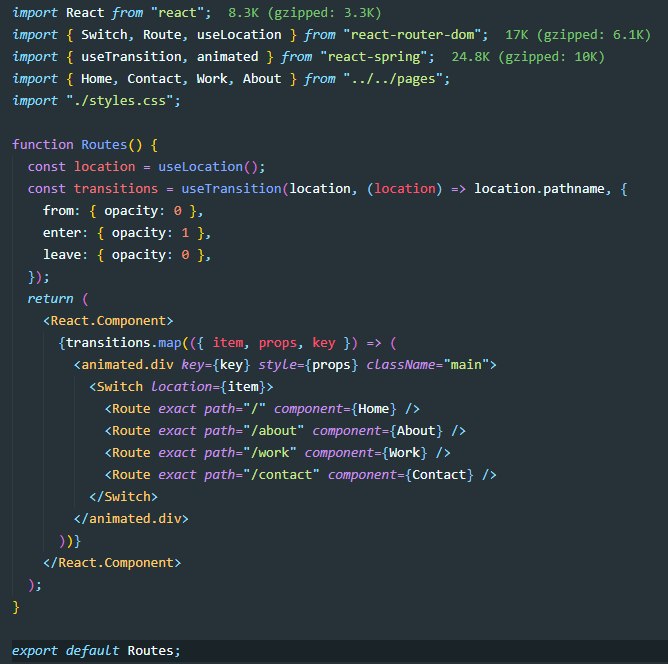Click the opening "<animated.div" tag
Image resolution: width=668 pixels, height=664 pixels.
tap(124, 365)
